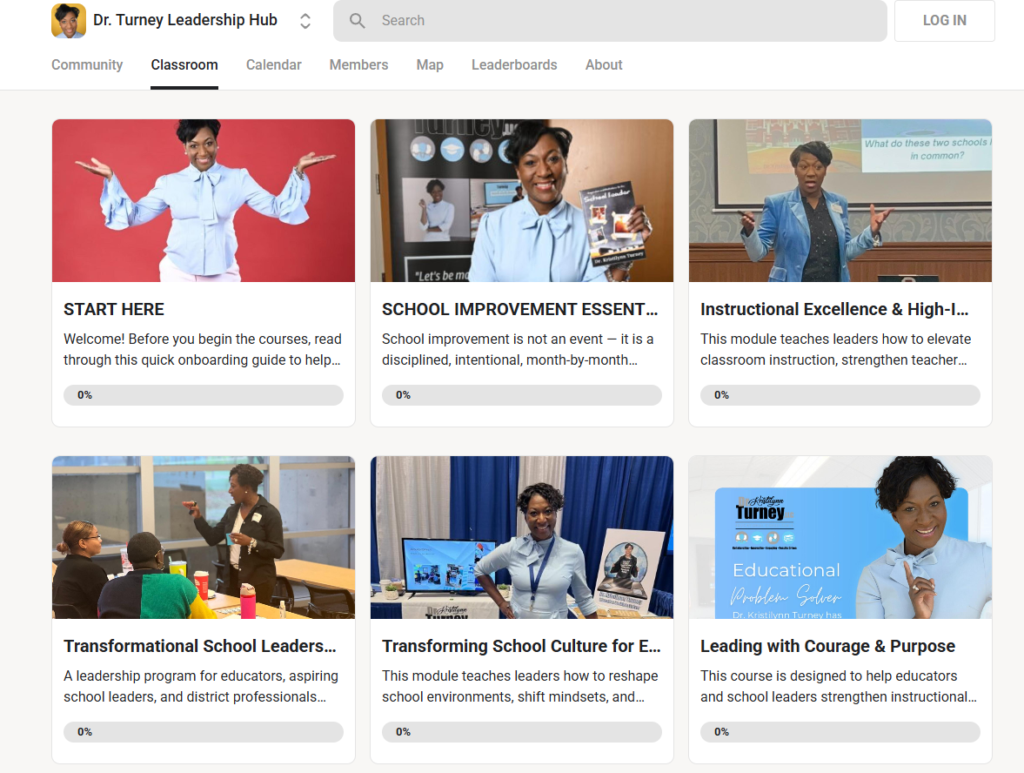Select Leading with Courage & Purpose title
The width and height of the screenshot is (1024, 773).
pyautogui.click(x=827, y=647)
